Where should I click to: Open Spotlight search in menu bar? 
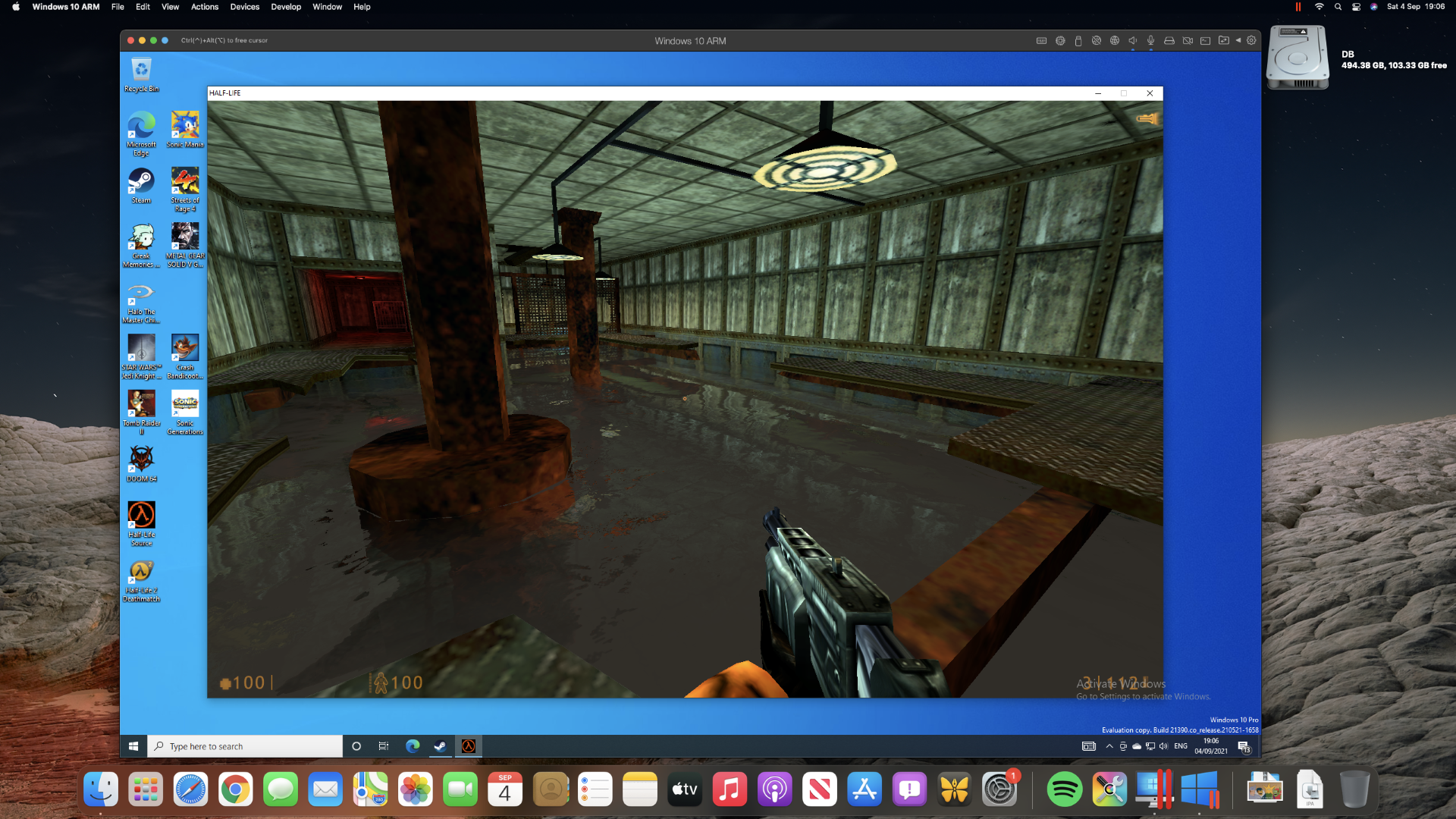[x=1338, y=7]
